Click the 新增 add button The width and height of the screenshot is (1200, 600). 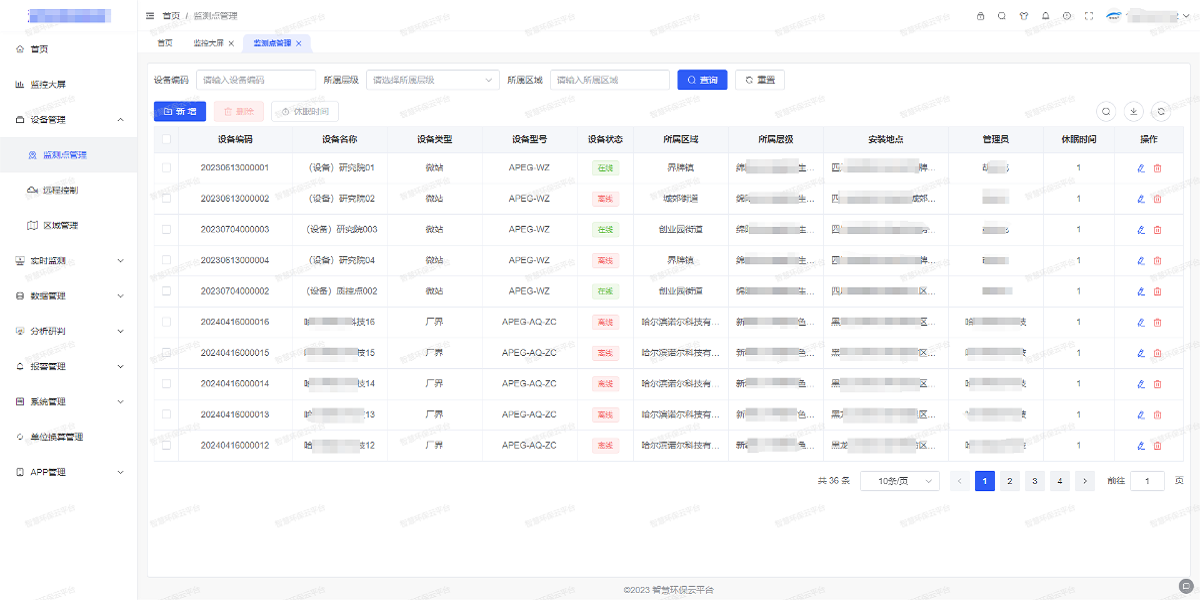pyautogui.click(x=179, y=111)
